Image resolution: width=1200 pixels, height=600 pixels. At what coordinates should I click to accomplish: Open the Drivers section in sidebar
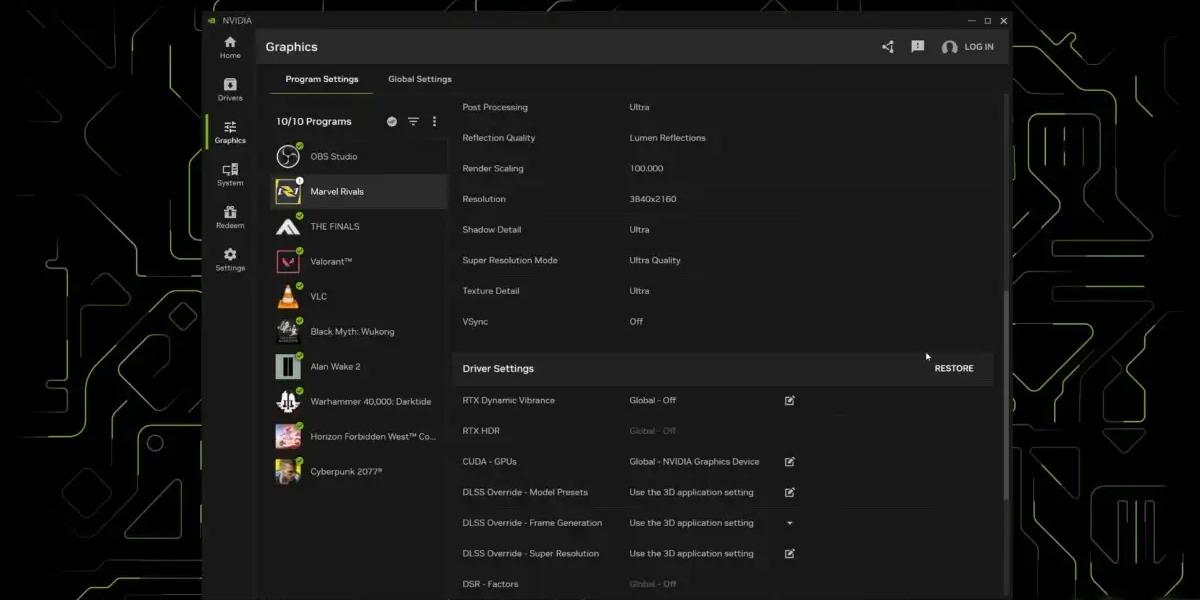click(x=230, y=90)
